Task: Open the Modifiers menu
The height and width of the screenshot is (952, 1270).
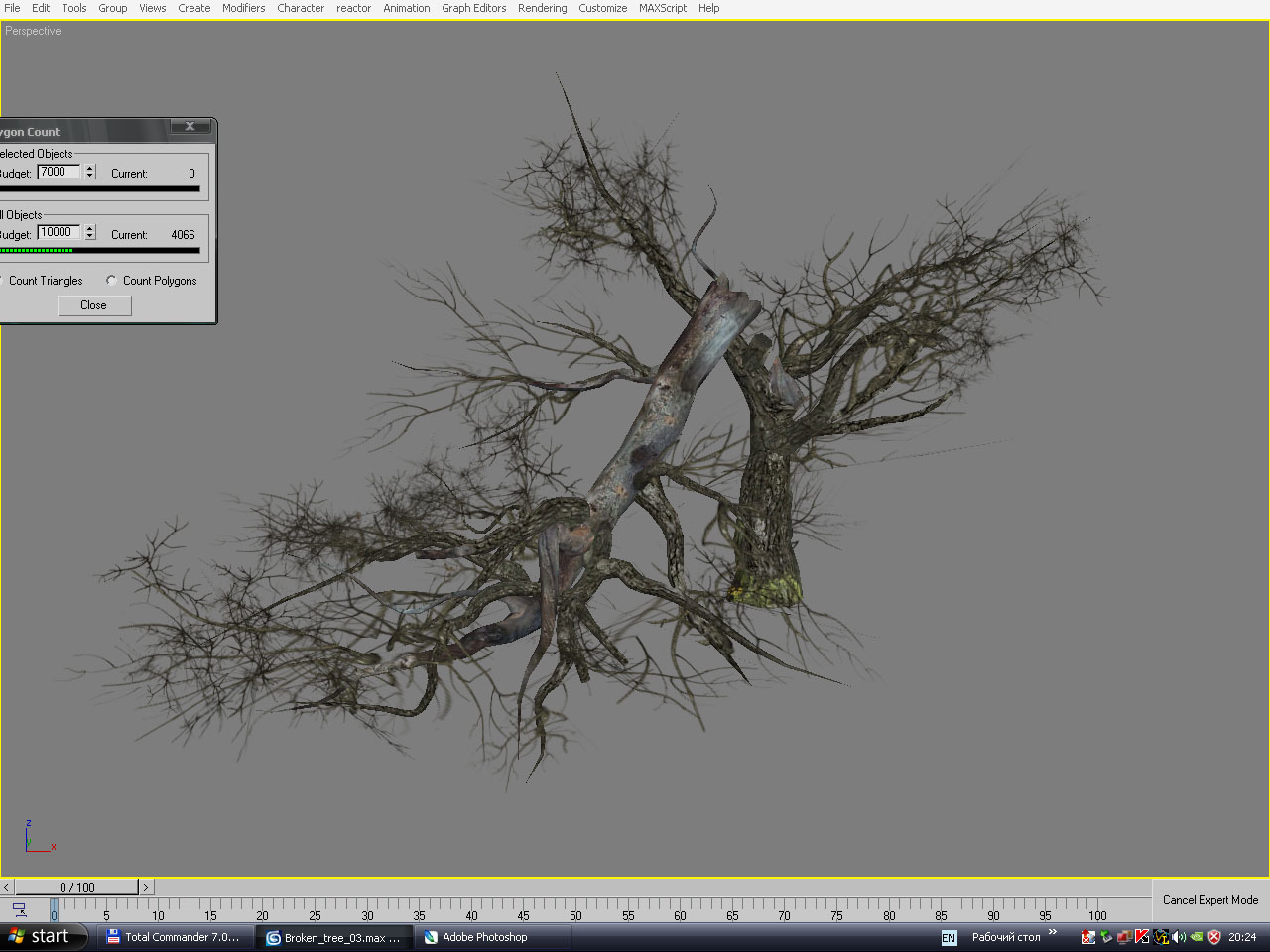Action: point(243,8)
